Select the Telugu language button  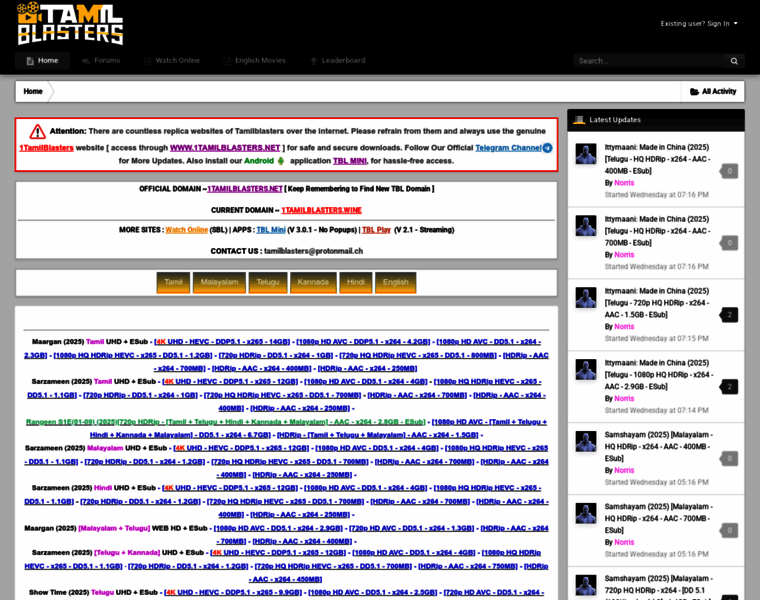click(268, 283)
